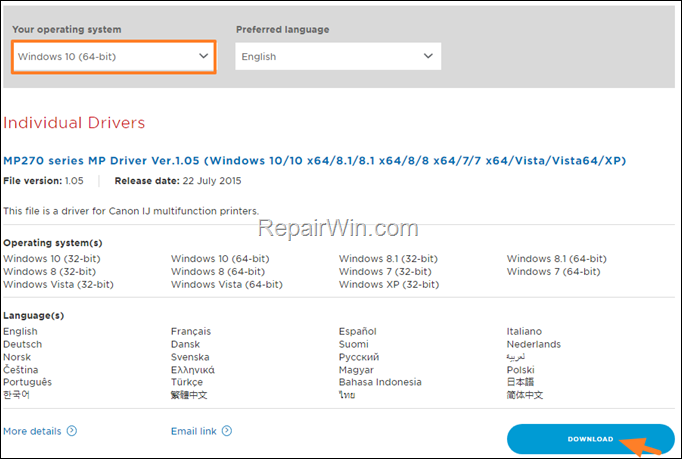The height and width of the screenshot is (459, 682).
Task: Click Bahasa Indonesia in the language list
Action: point(380,382)
